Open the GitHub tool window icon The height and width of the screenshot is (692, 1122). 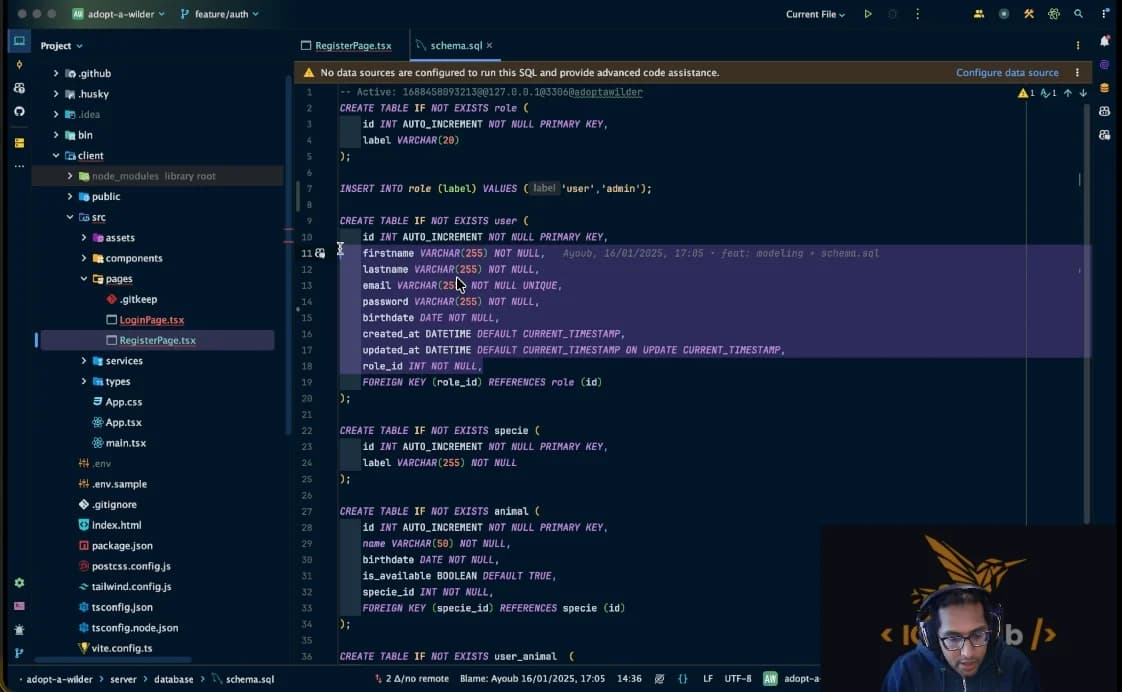point(19,111)
